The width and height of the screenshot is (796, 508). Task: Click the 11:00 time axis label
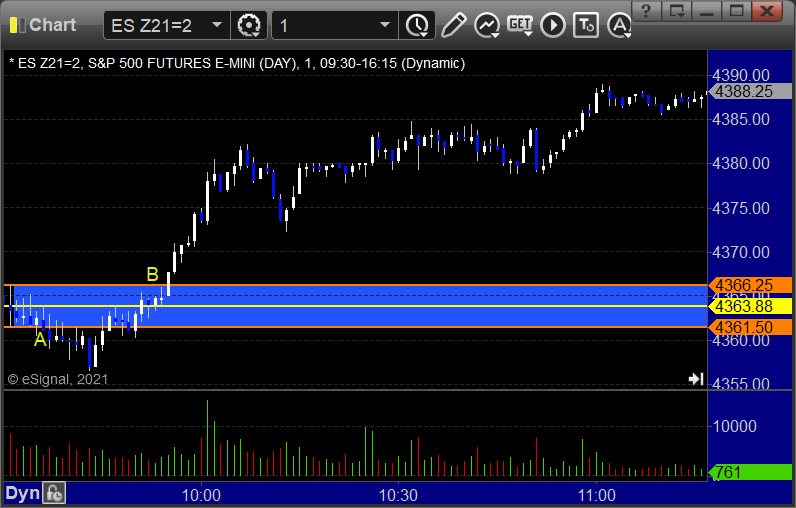click(x=596, y=495)
